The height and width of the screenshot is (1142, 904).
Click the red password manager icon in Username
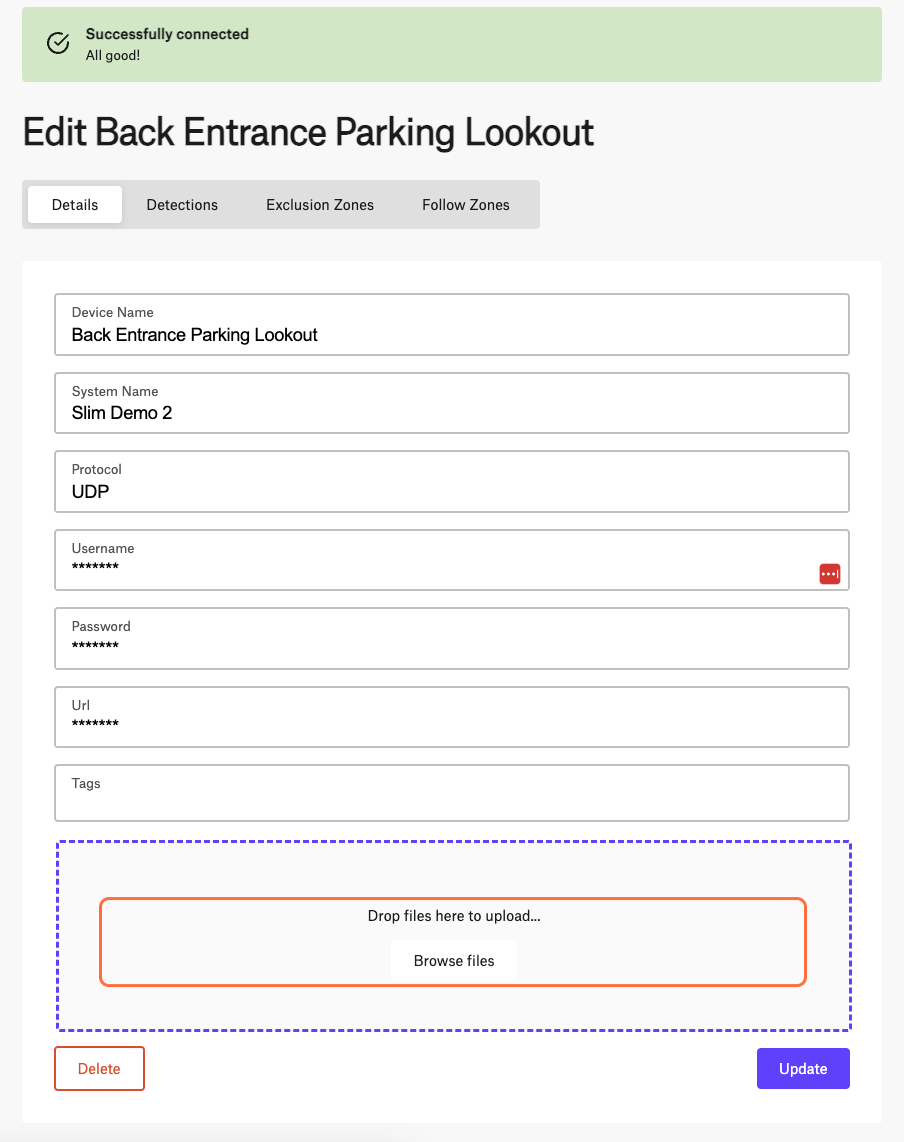coord(829,574)
